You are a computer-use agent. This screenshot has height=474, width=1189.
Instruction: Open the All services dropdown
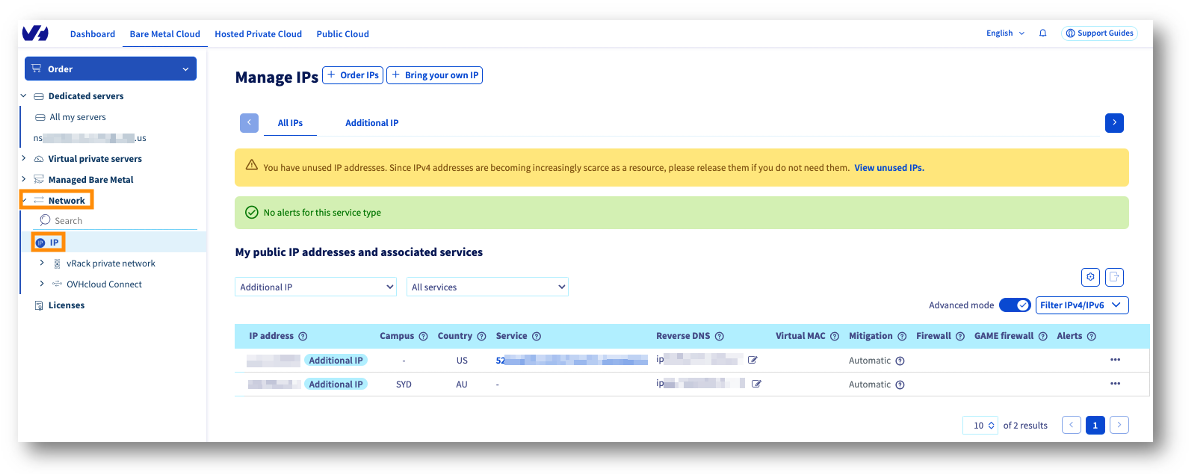[488, 287]
